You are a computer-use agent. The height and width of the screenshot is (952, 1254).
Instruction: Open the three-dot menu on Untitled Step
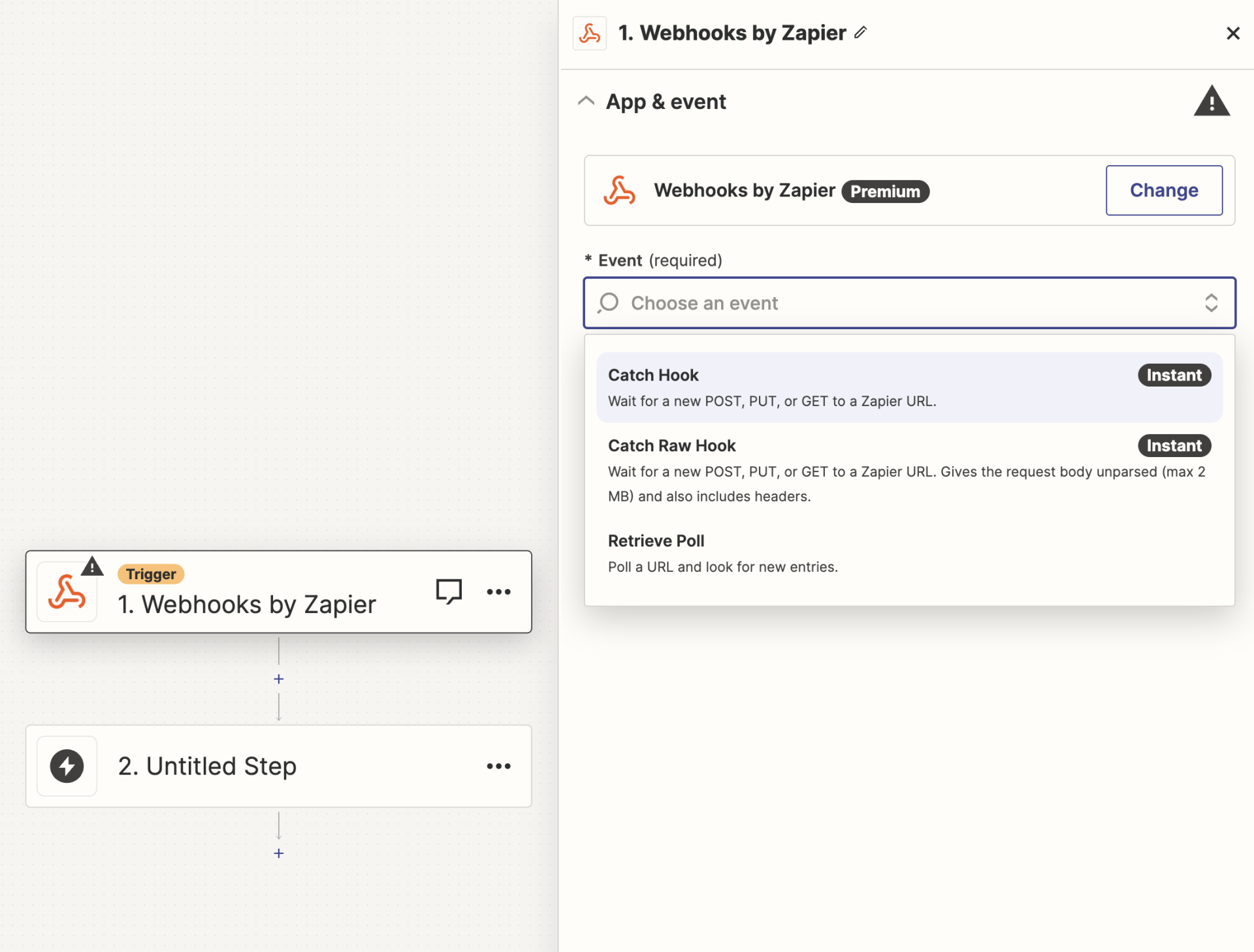pyautogui.click(x=498, y=766)
